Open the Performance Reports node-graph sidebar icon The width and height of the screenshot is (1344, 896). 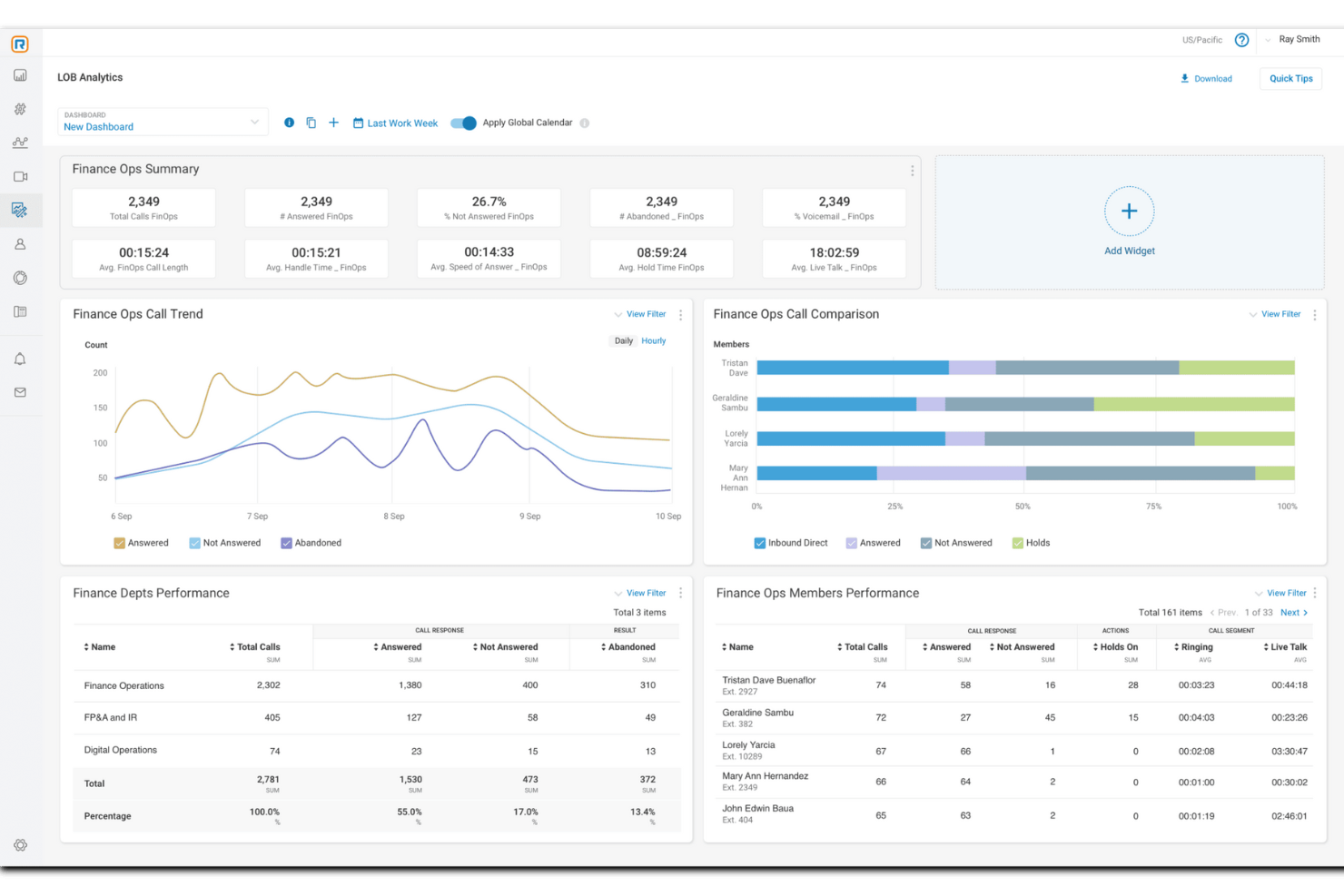click(20, 142)
